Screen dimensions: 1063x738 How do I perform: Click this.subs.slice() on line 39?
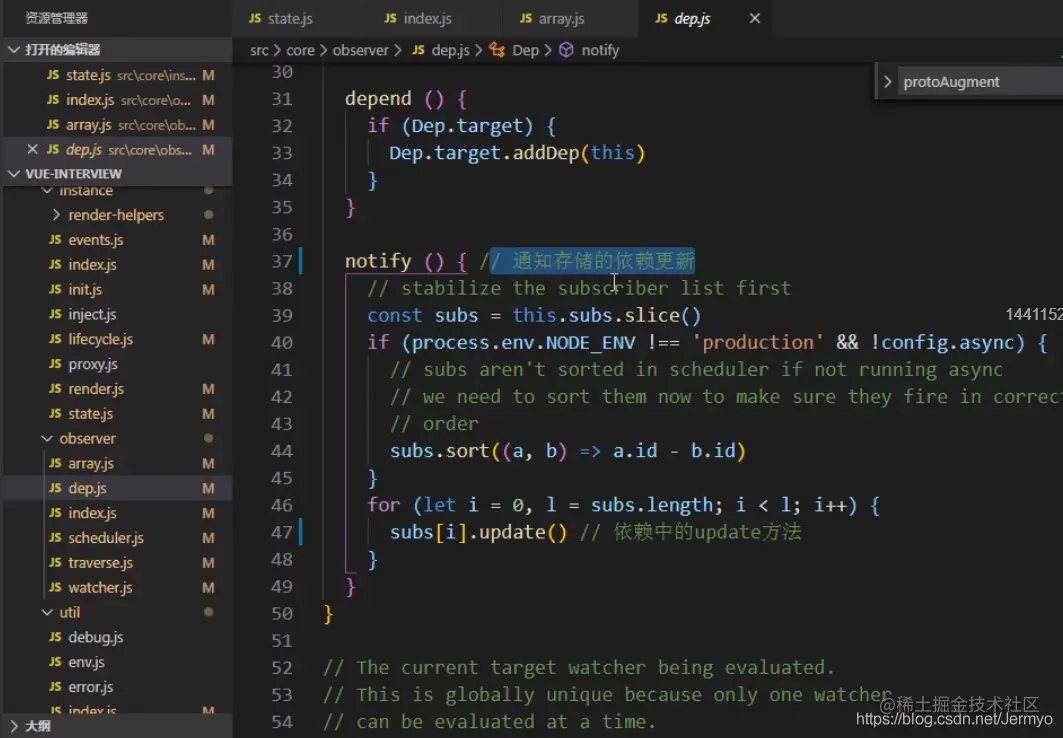(607, 316)
